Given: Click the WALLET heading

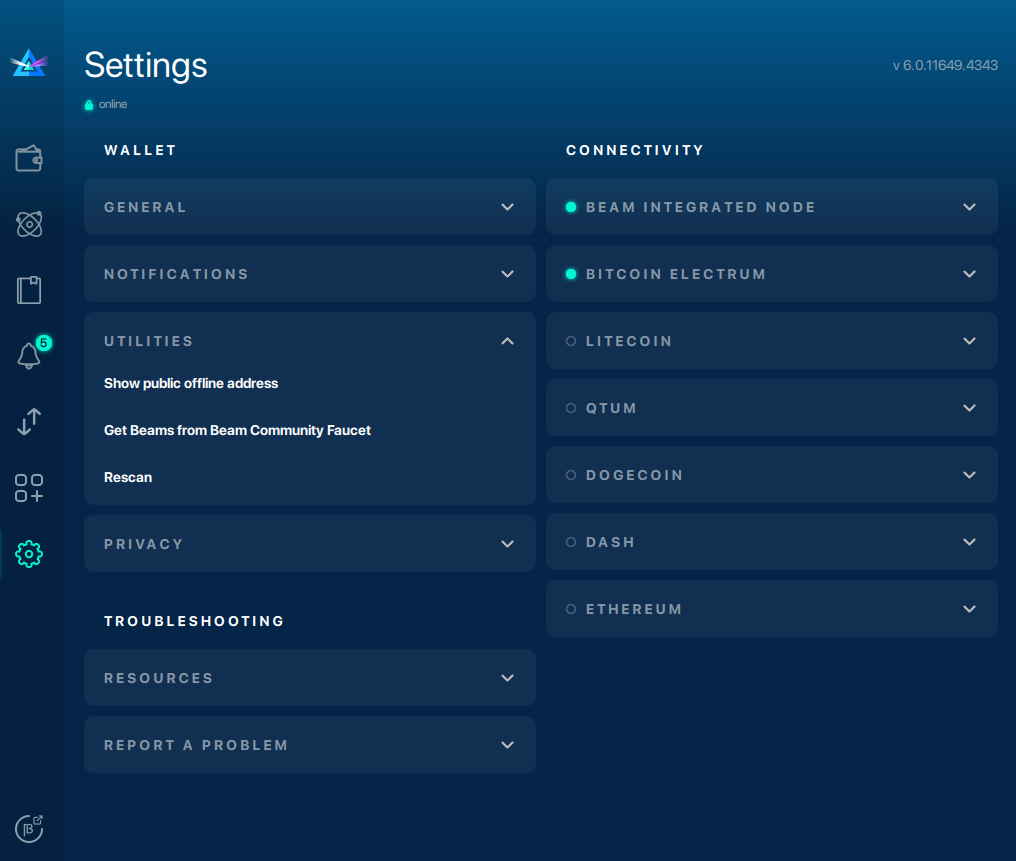Looking at the screenshot, I should click(x=140, y=150).
